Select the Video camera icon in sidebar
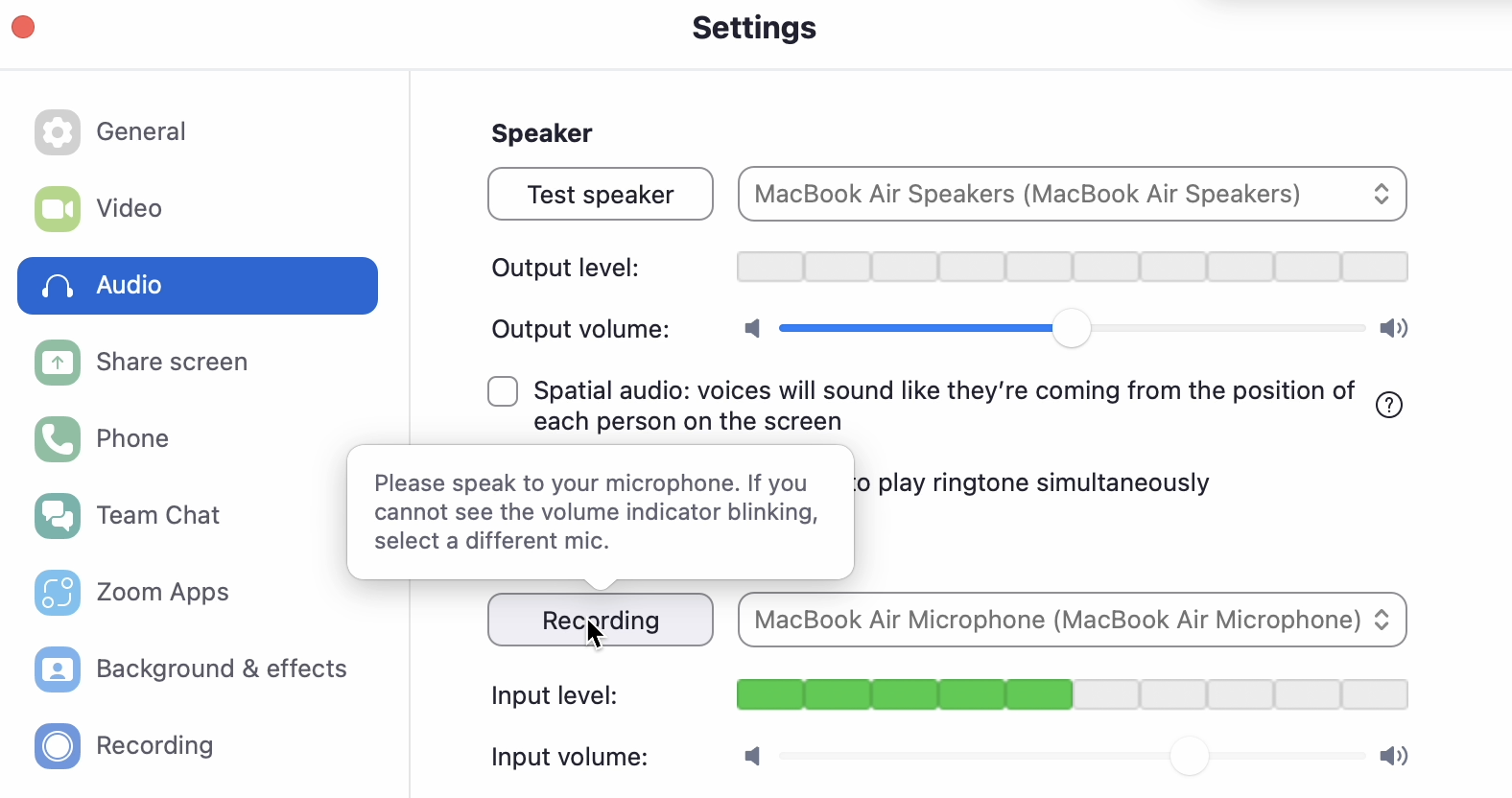The height and width of the screenshot is (798, 1512). [x=58, y=209]
